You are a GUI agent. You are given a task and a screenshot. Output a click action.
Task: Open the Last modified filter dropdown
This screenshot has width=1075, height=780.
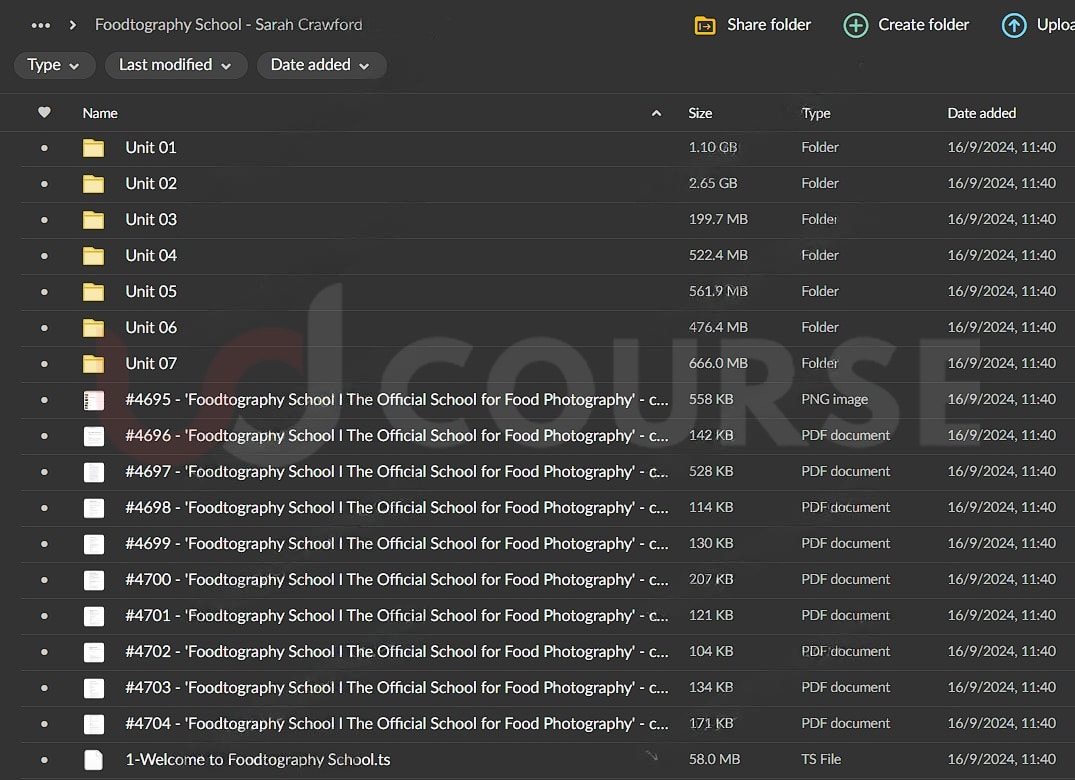pyautogui.click(x=175, y=65)
